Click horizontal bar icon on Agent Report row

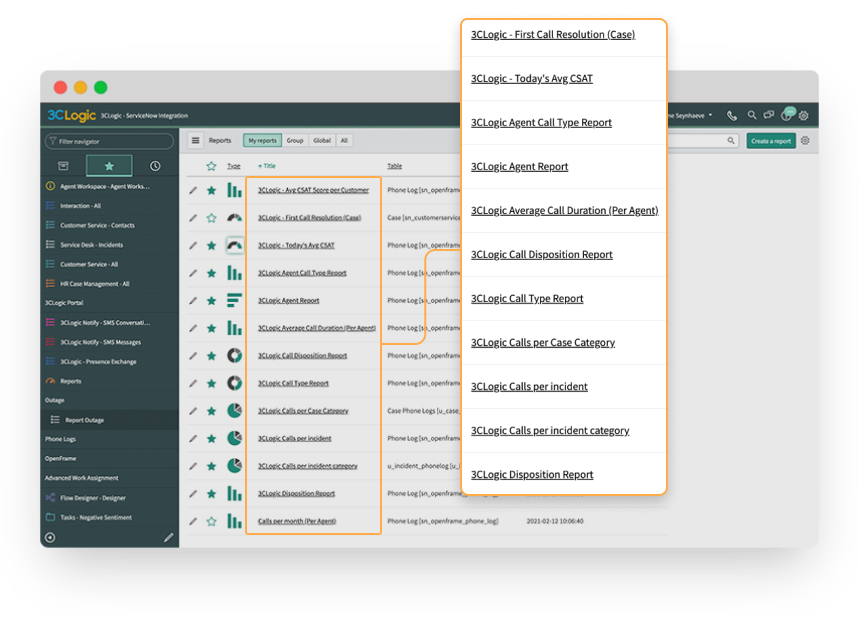pyautogui.click(x=234, y=300)
